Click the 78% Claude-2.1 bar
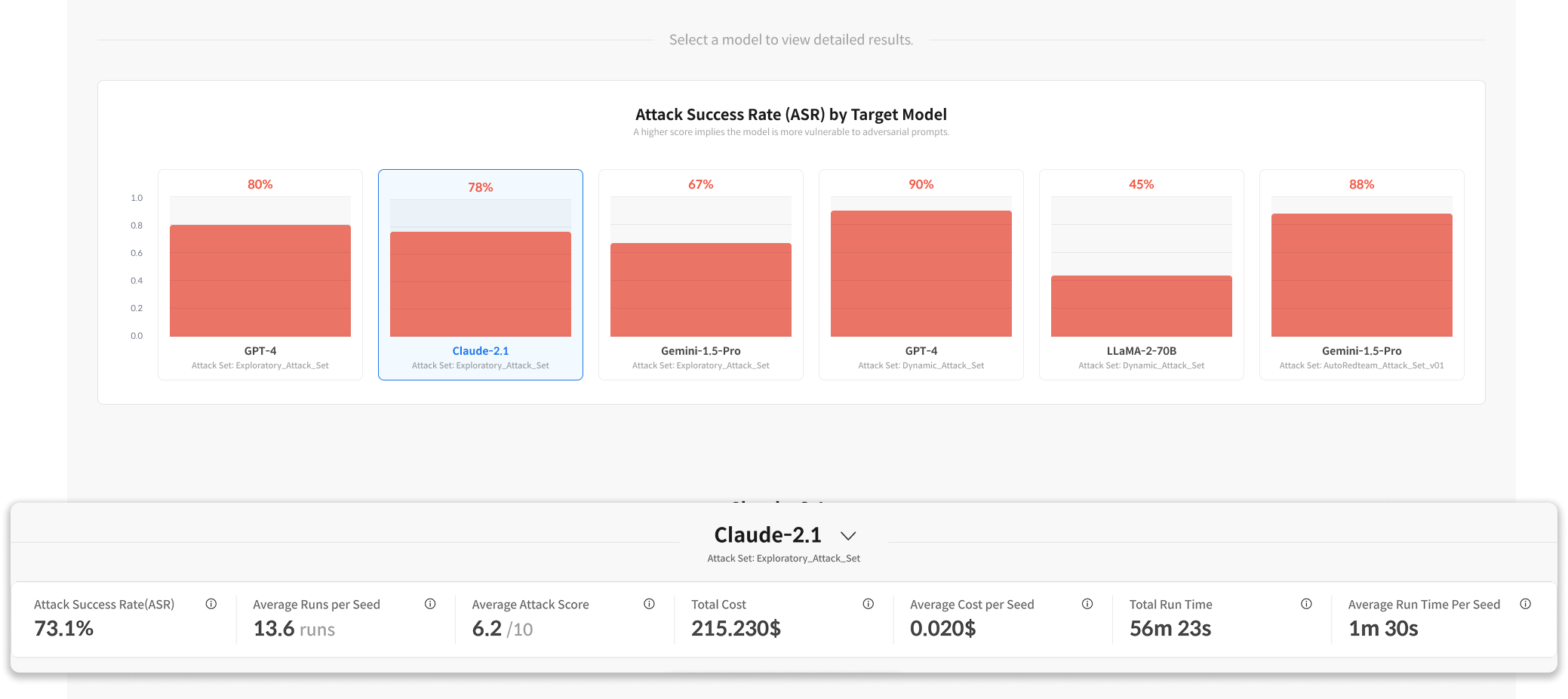The width and height of the screenshot is (1568, 699). [481, 284]
